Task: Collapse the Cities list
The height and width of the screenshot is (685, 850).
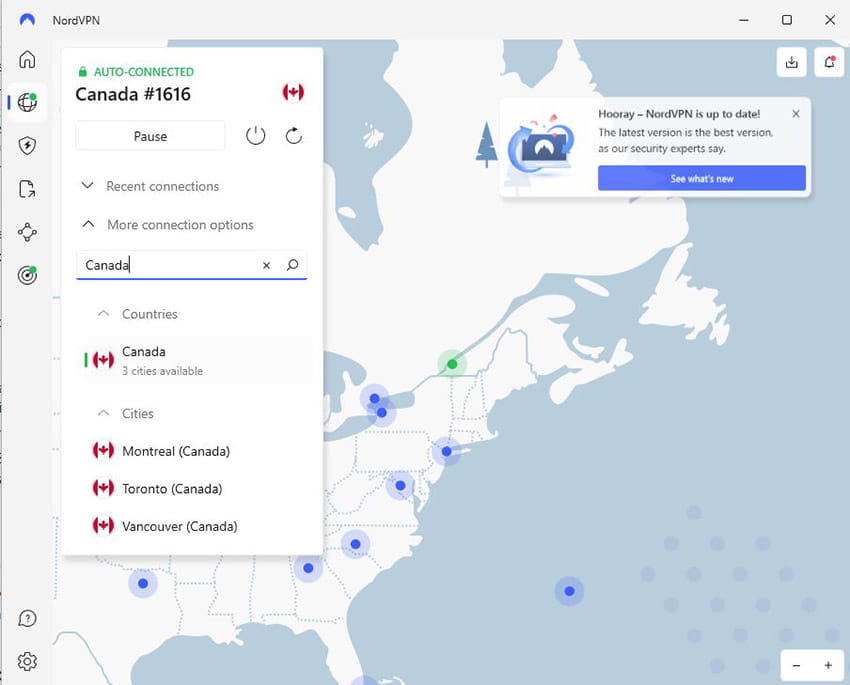Action: [125, 413]
